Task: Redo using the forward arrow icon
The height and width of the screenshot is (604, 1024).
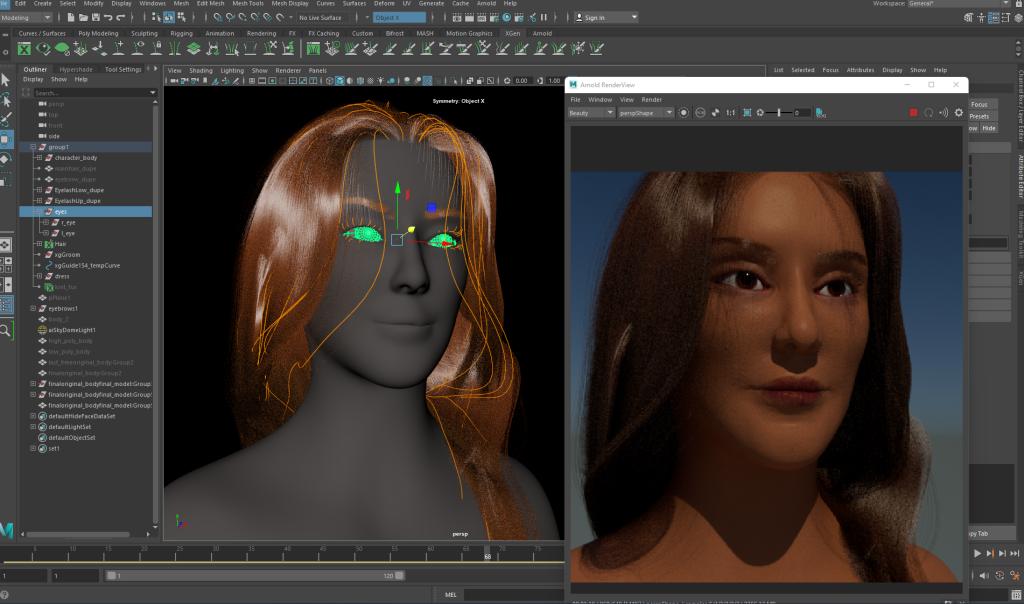Action: click(x=120, y=18)
